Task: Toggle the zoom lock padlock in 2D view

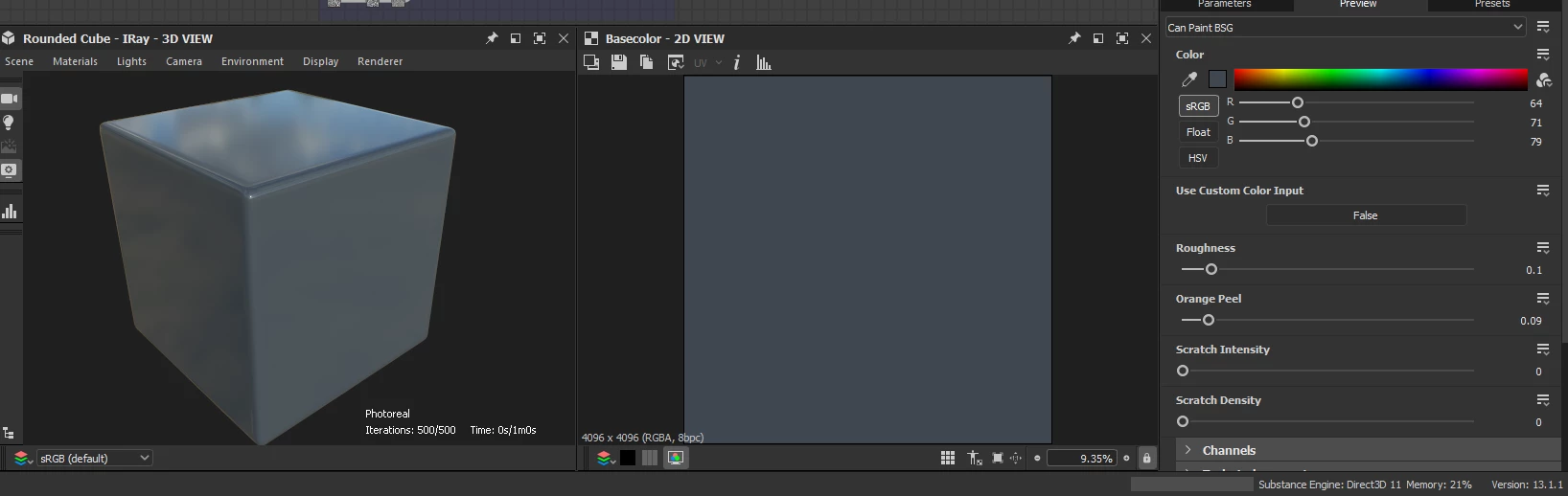Action: [1146, 458]
